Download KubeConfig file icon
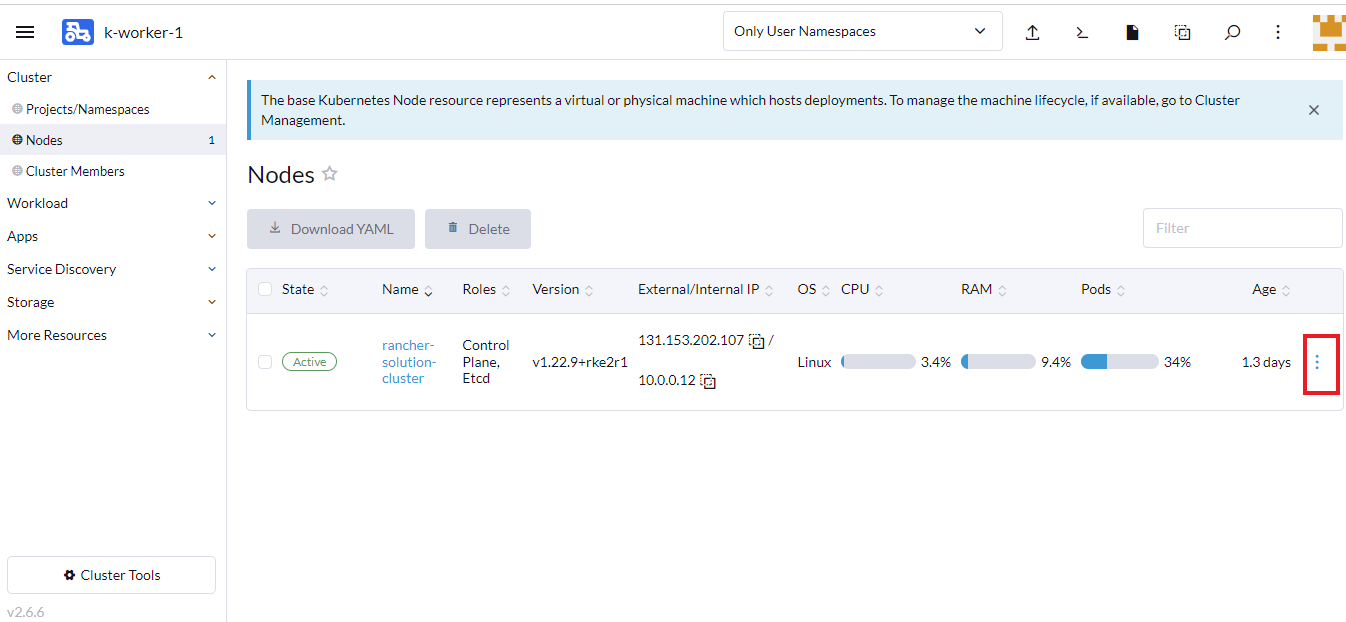This screenshot has height=622, width=1346. 1132,32
